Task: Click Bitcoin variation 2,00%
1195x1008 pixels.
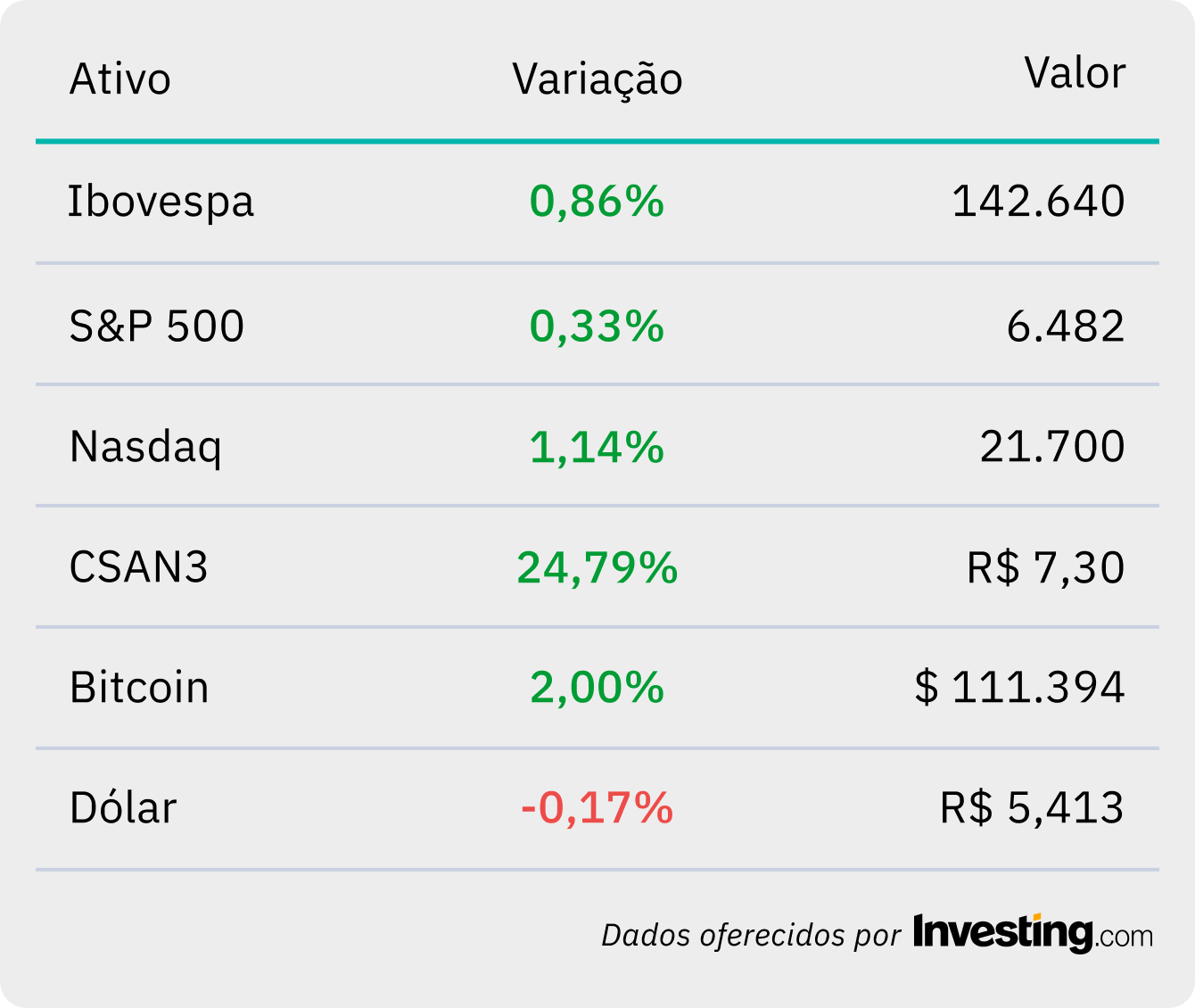Action: pos(597,688)
